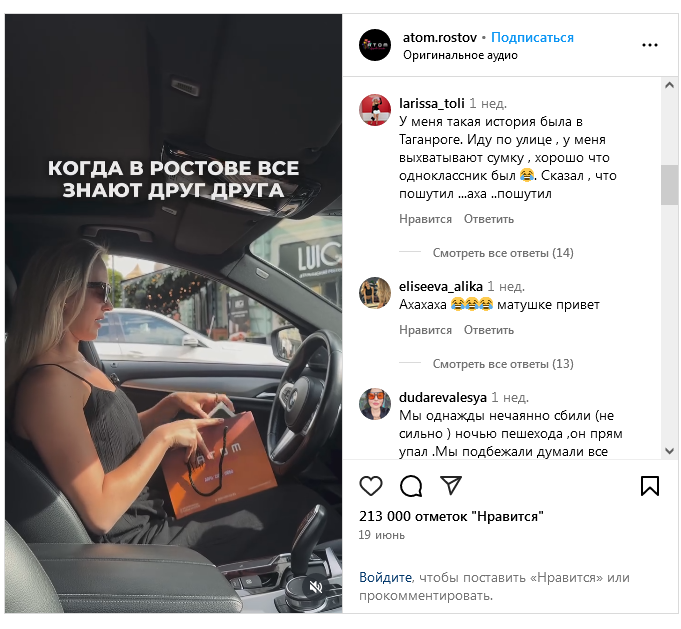Viewport: 681px width, 629px height.
Task: Open atom.rostov profile avatar
Action: [x=375, y=45]
